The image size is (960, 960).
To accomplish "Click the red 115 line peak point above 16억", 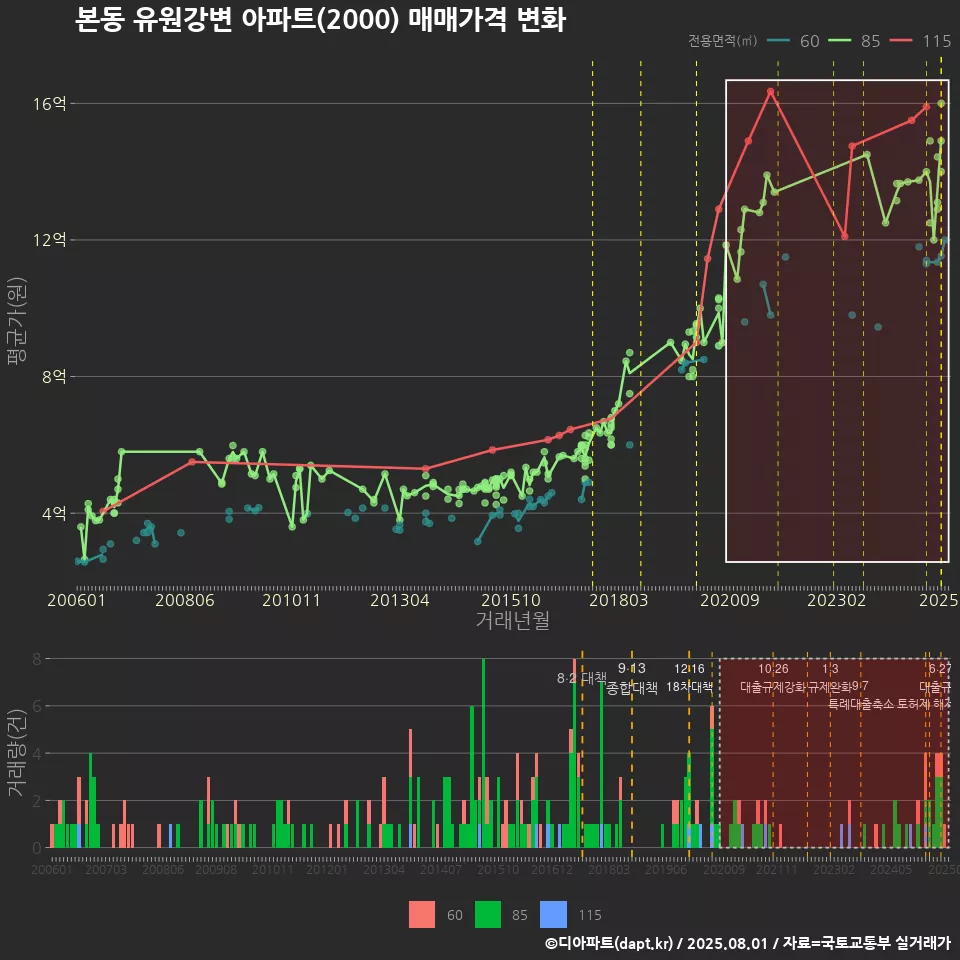I will tap(771, 92).
